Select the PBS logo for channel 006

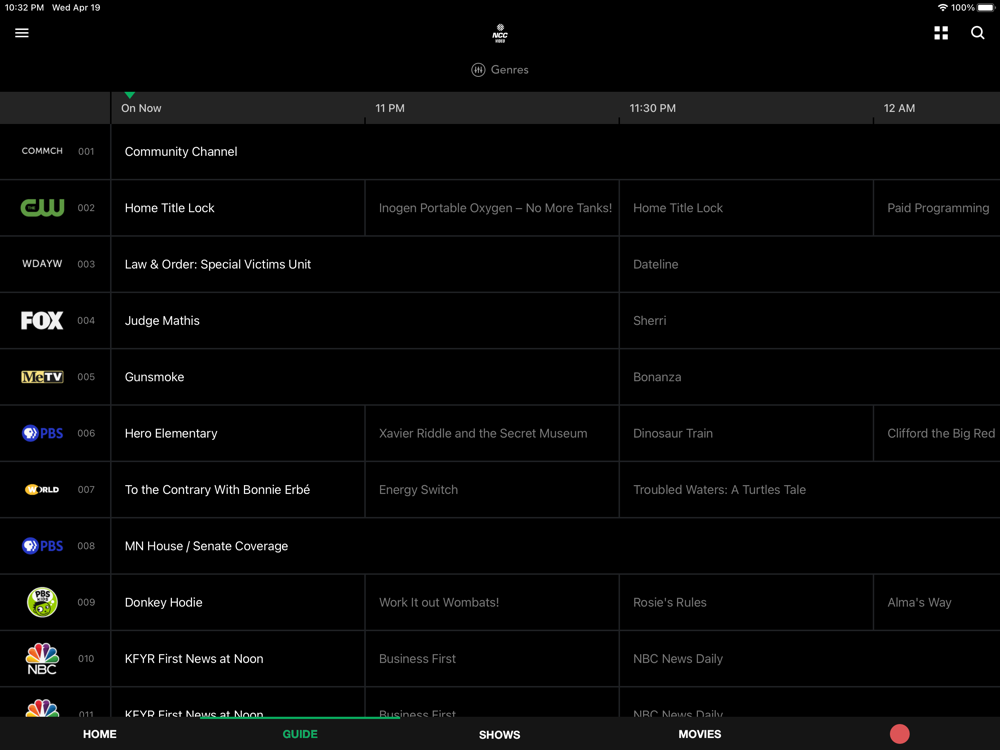pos(42,434)
